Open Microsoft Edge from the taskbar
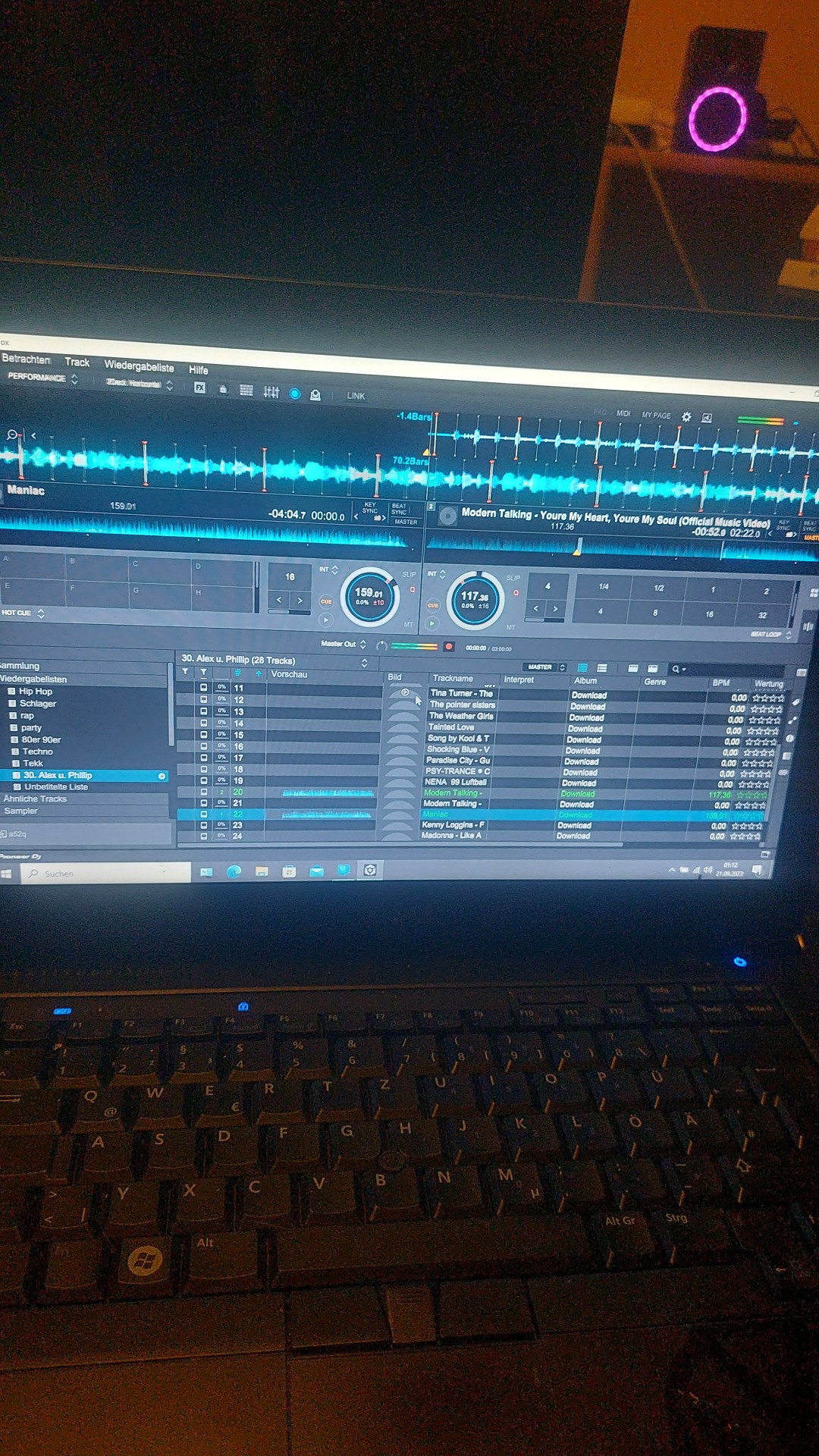The height and width of the screenshot is (1456, 819). (x=234, y=872)
